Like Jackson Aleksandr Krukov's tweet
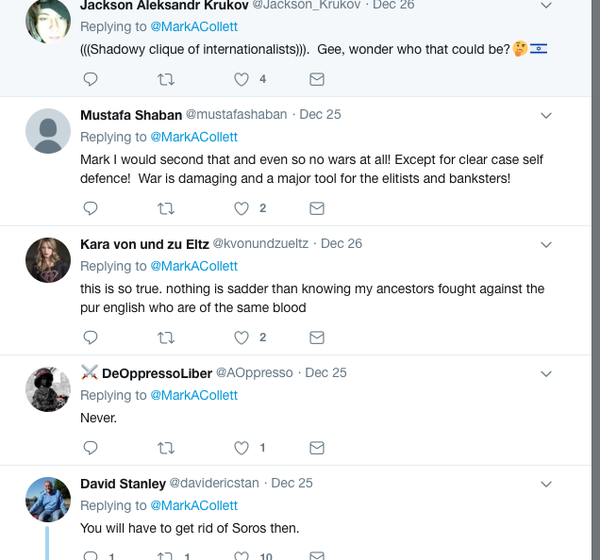 click(241, 79)
